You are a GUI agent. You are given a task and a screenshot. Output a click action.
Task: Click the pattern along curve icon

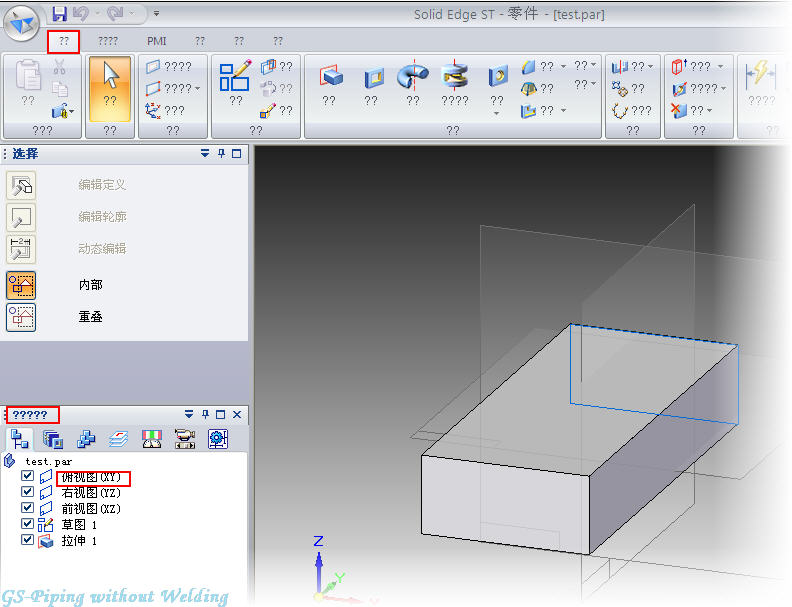point(620,111)
